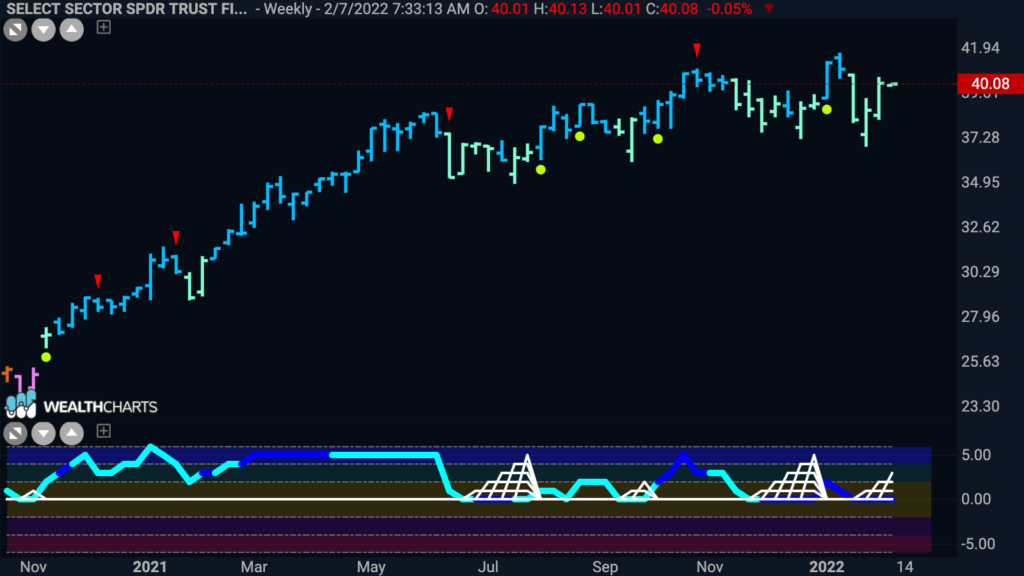Image resolution: width=1024 pixels, height=576 pixels.
Task: Click the Jul label on the time axis
Action: tap(488, 566)
